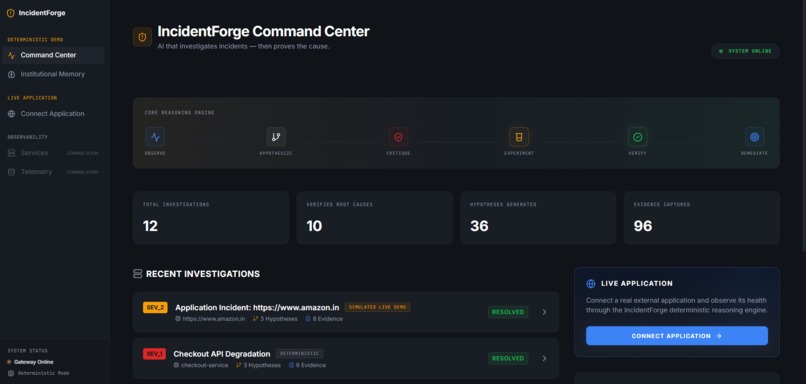
Task: Click the SEV_2 severity badge
Action: [x=155, y=307]
